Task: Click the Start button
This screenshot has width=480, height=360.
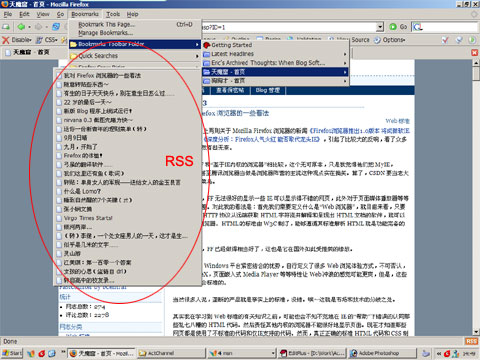Action: click(x=11, y=353)
